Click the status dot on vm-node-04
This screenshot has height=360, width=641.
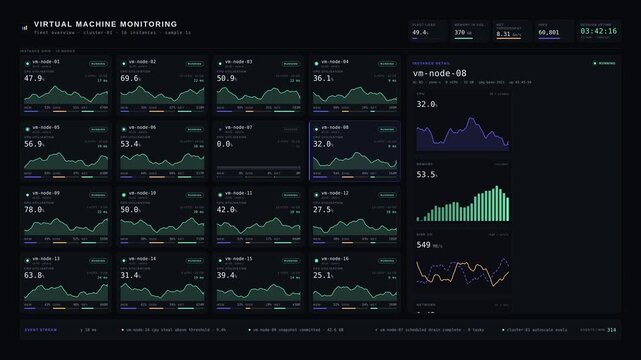[316, 64]
